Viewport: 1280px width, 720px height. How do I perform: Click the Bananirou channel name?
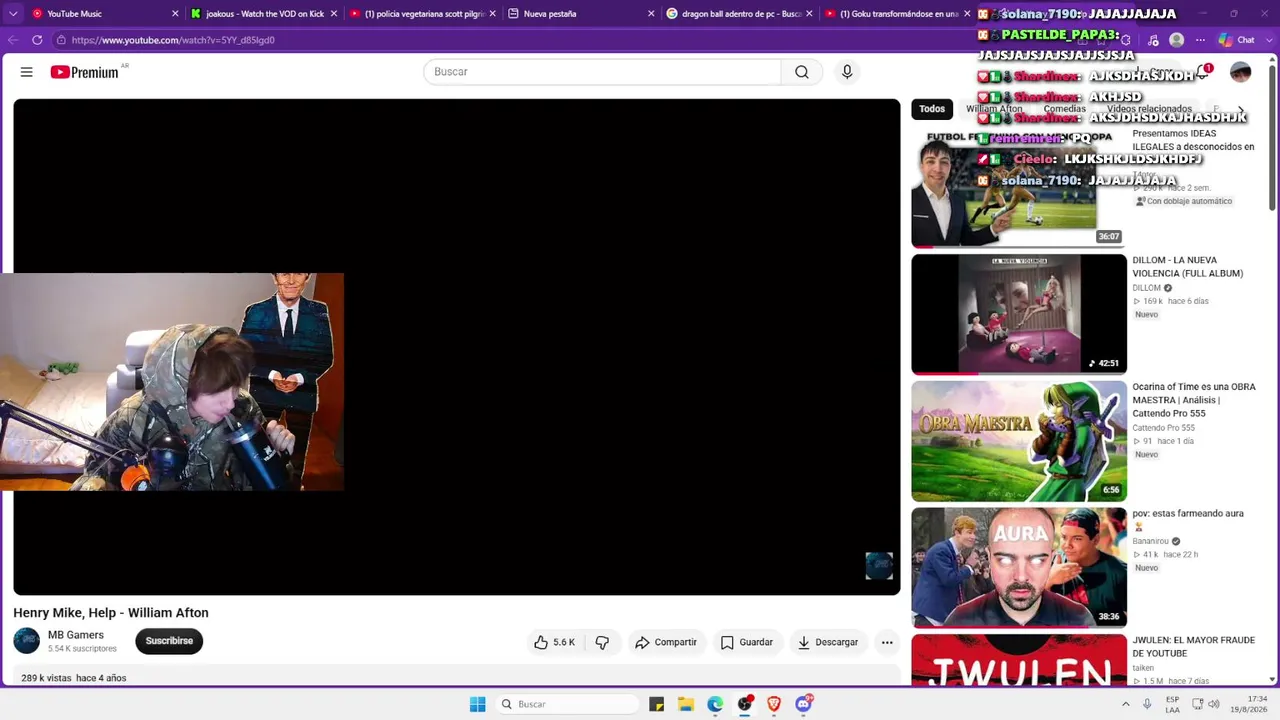[x=1150, y=541]
